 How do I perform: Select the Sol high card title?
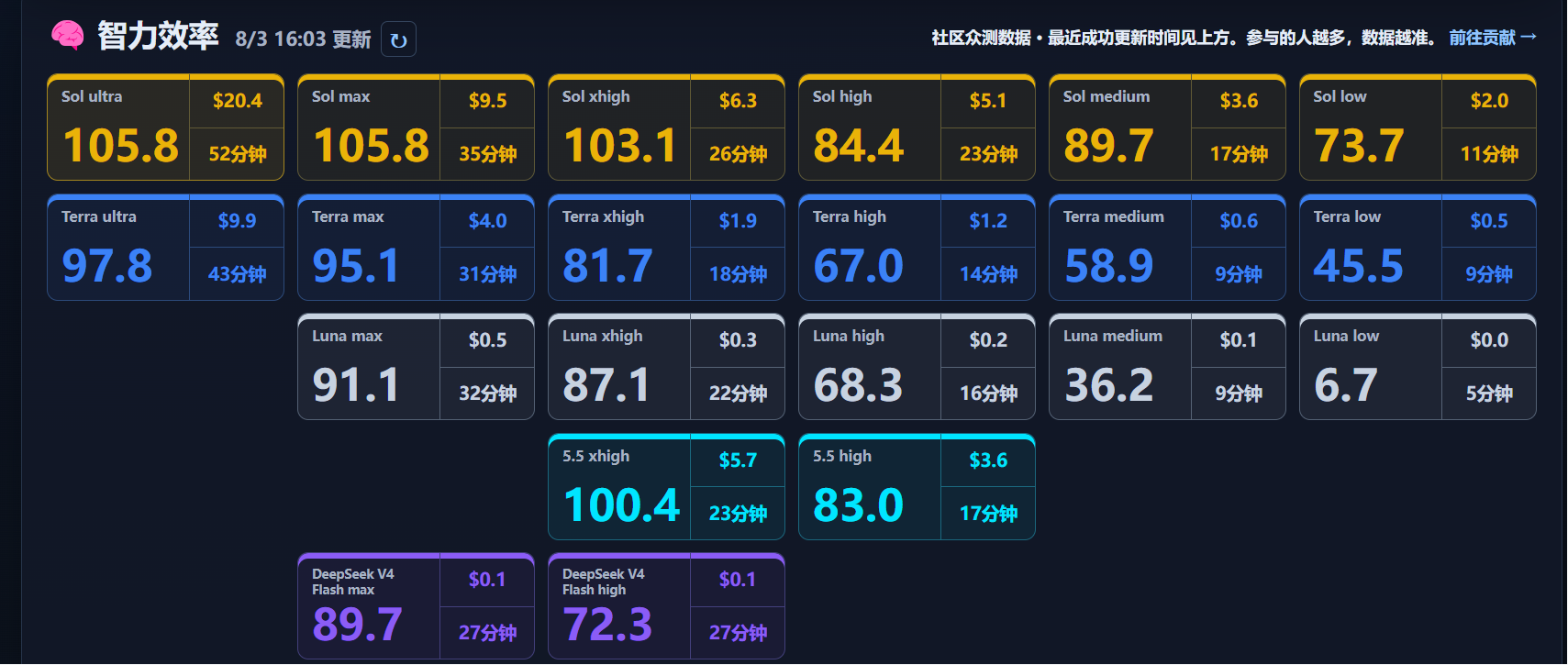pos(842,96)
